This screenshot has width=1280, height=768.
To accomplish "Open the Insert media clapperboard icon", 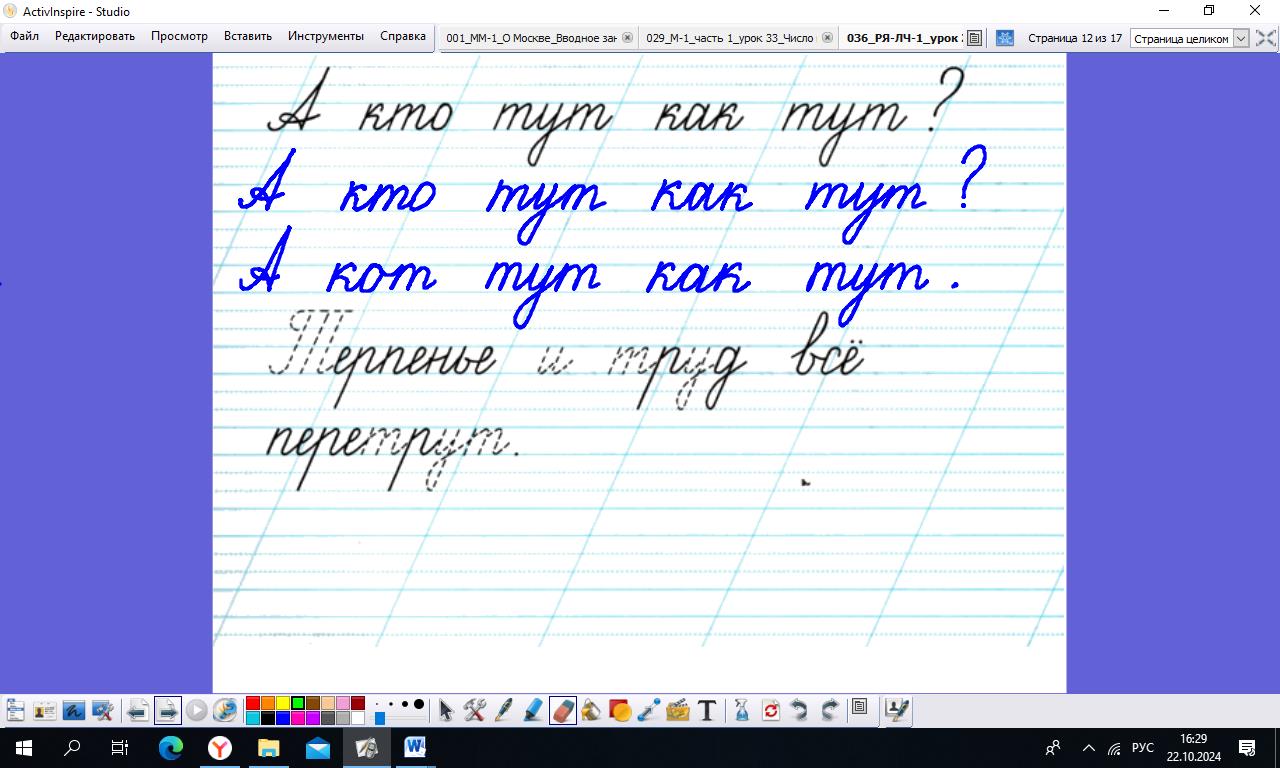I will coord(678,710).
